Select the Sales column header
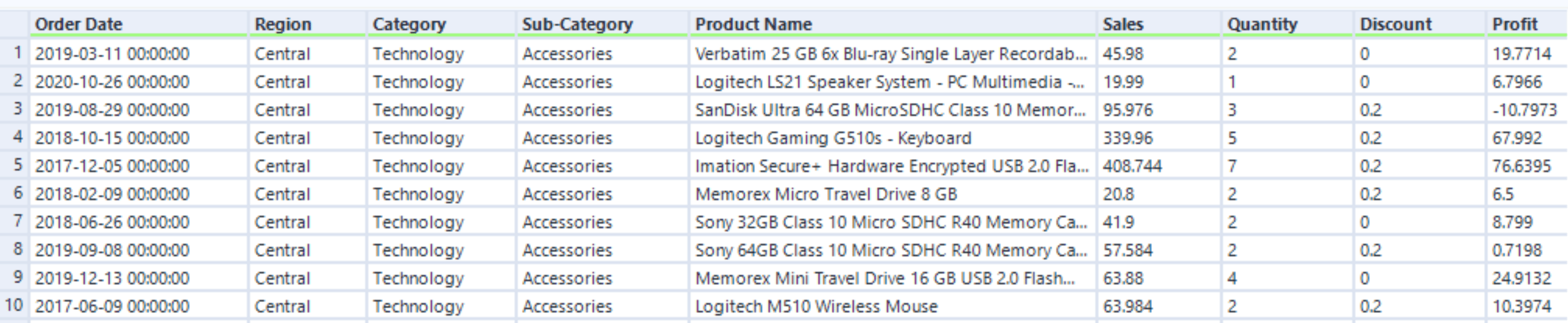 coord(1159,24)
